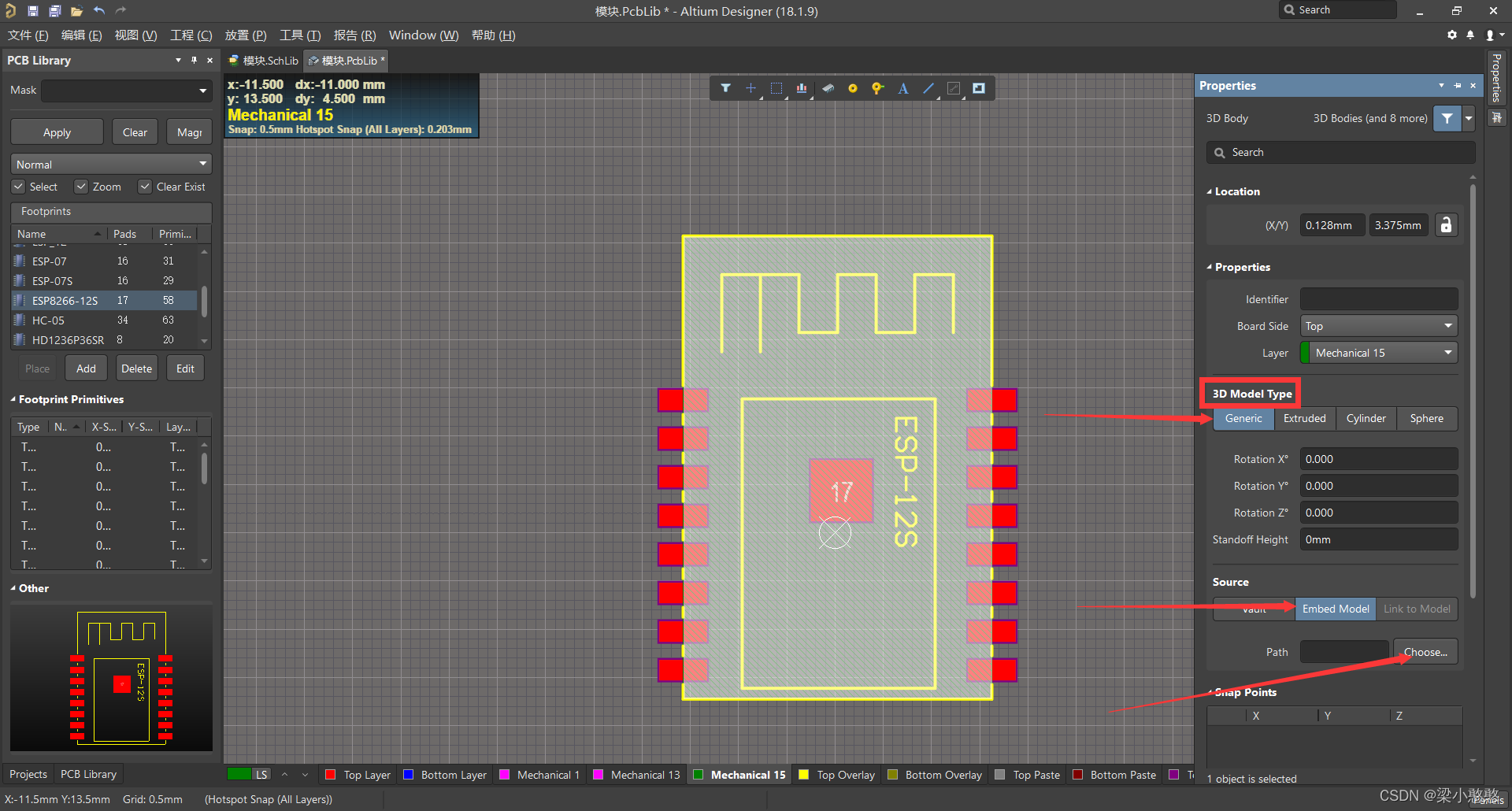Viewport: 1512px width, 811px height.
Task: Open notifications bell icon
Action: 1470,35
